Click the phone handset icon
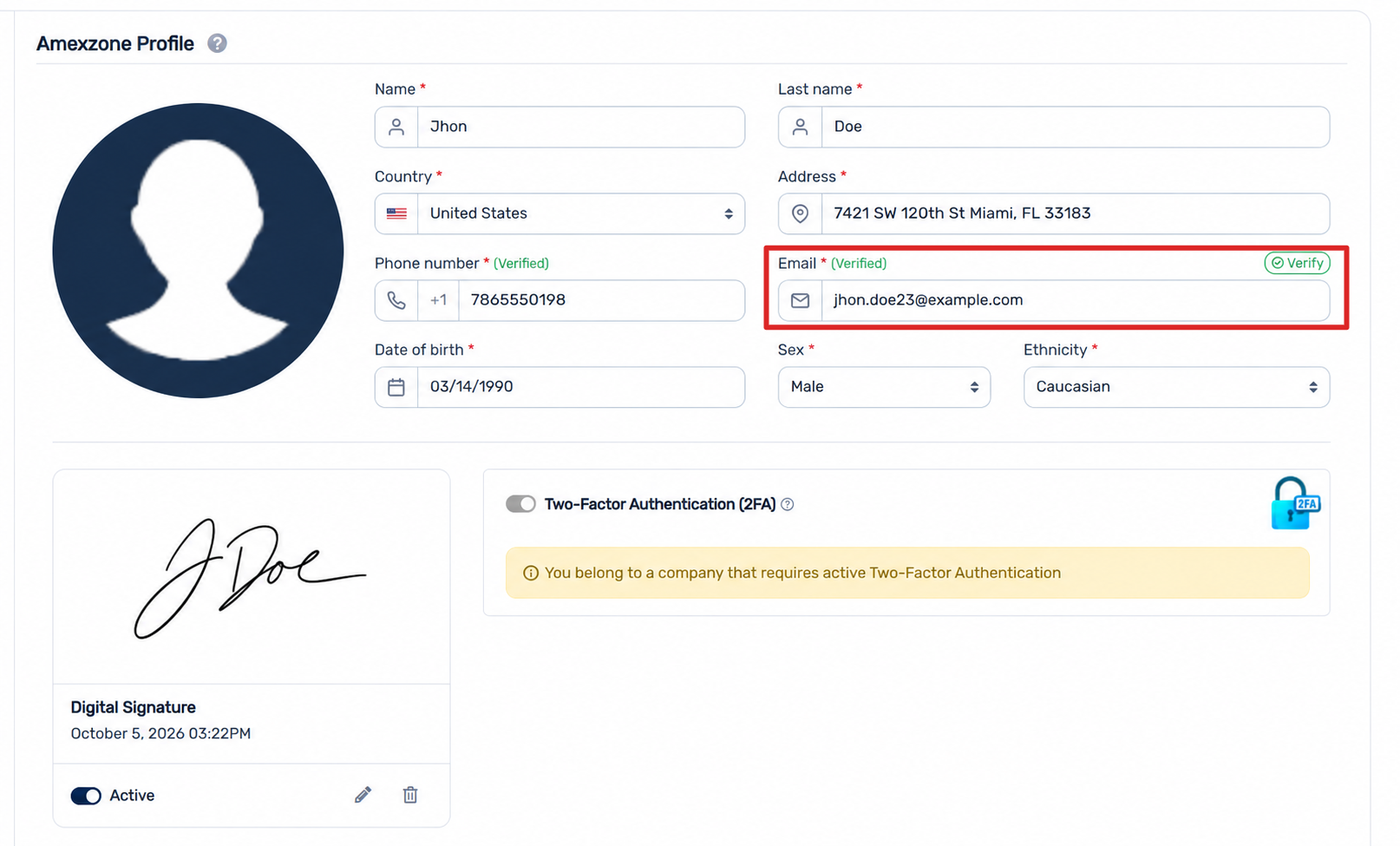Viewport: 1400px width, 846px height. [396, 300]
